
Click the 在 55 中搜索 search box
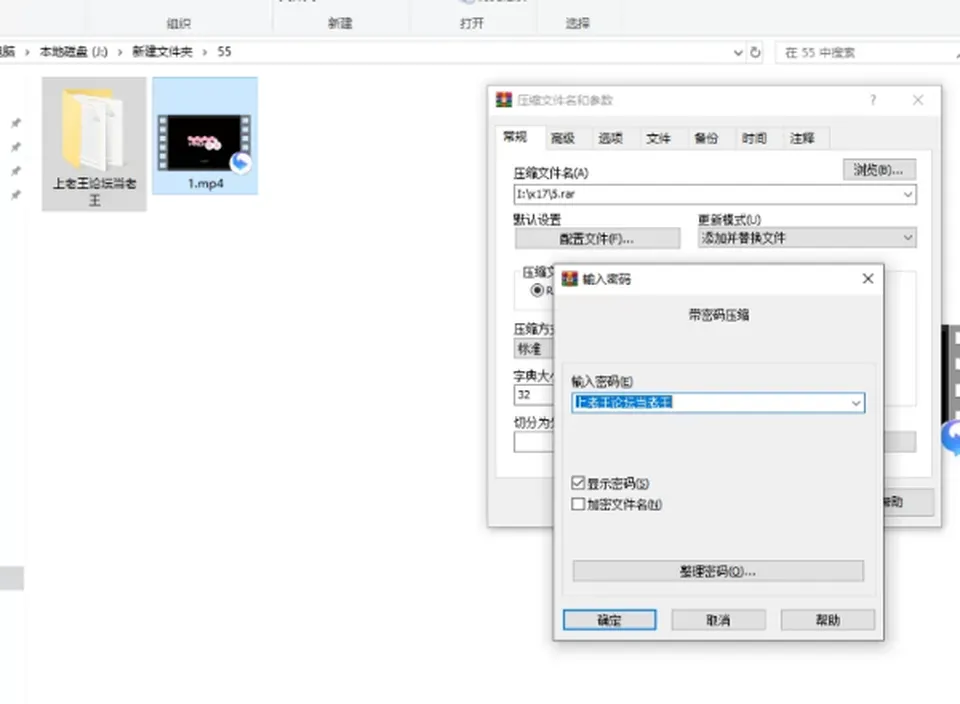click(866, 53)
